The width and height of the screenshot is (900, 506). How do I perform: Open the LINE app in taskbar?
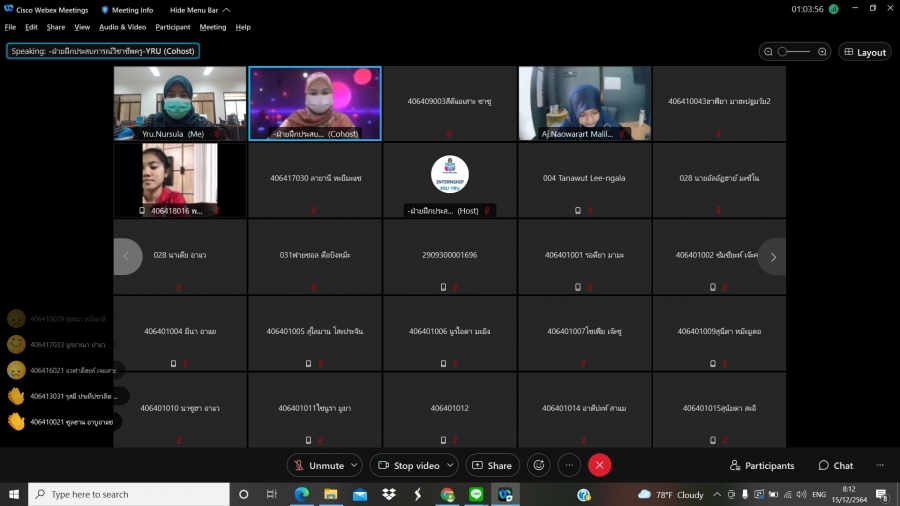click(x=476, y=494)
